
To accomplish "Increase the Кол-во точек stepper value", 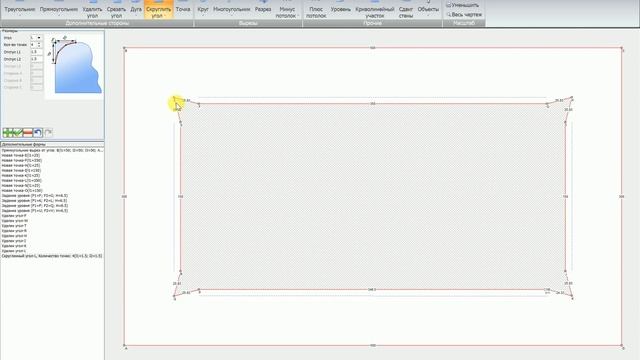I will coord(40,43).
